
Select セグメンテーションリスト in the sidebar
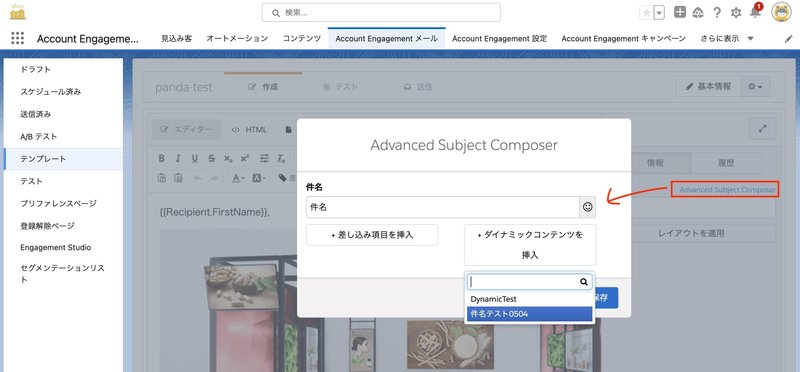pyautogui.click(x=63, y=274)
